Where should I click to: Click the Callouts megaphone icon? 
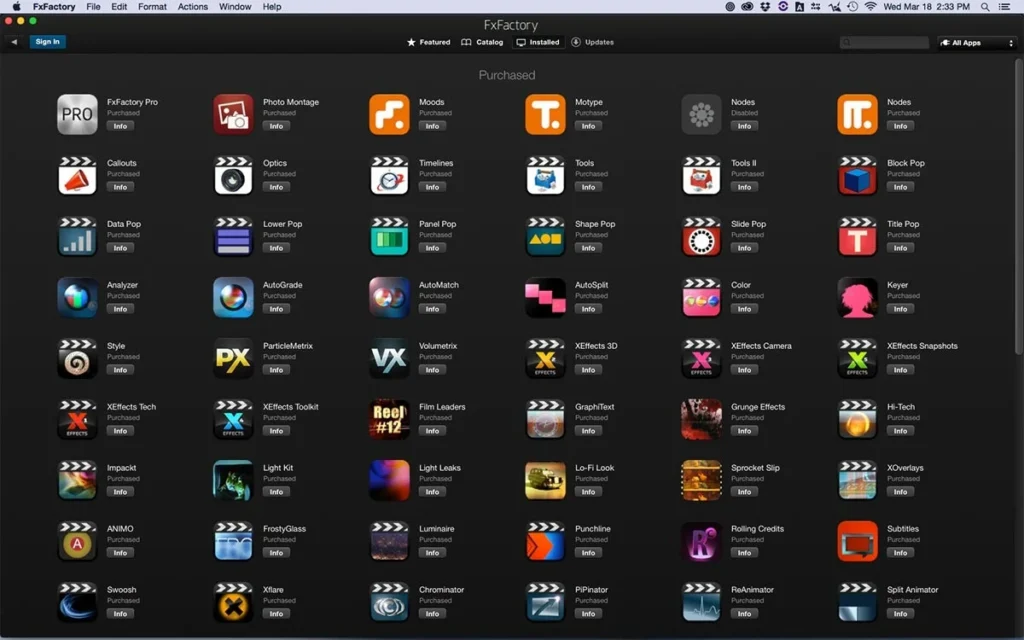click(77, 176)
